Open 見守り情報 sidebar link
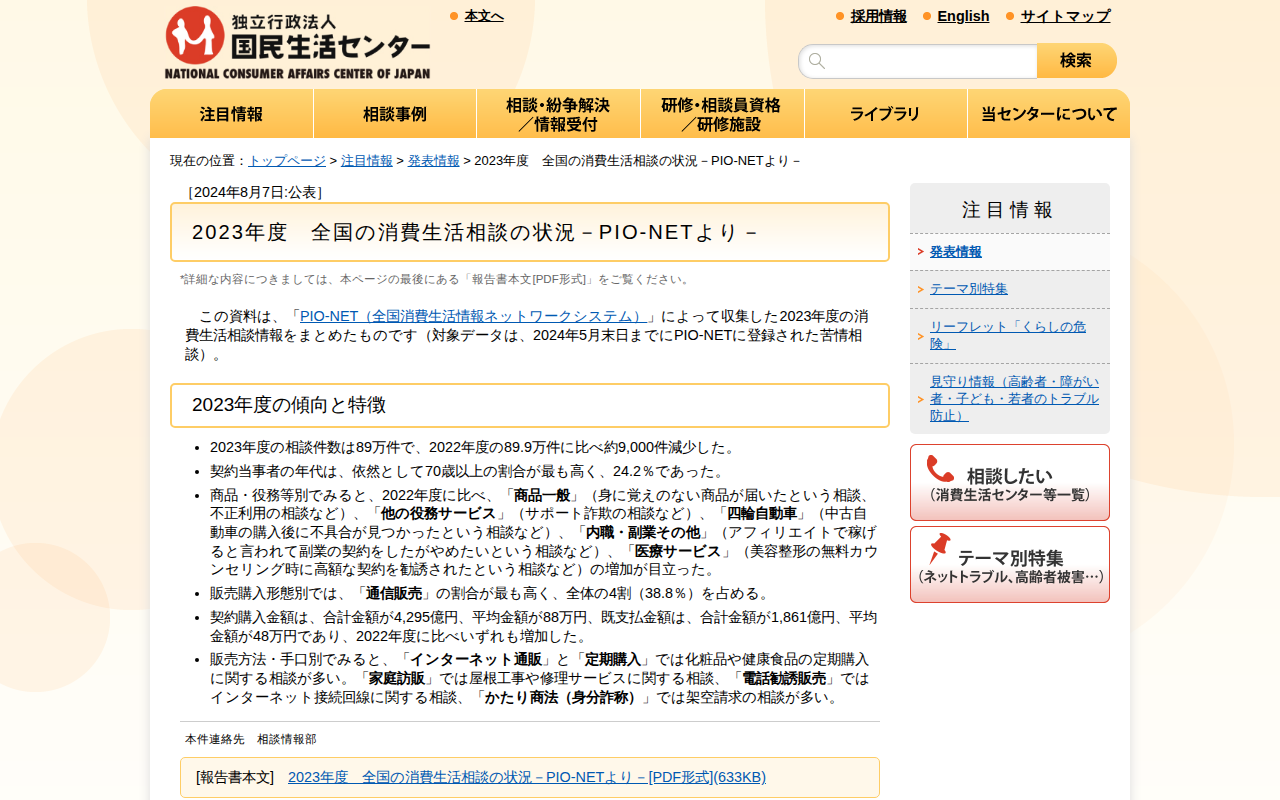This screenshot has height=800, width=1280. [x=1014, y=399]
